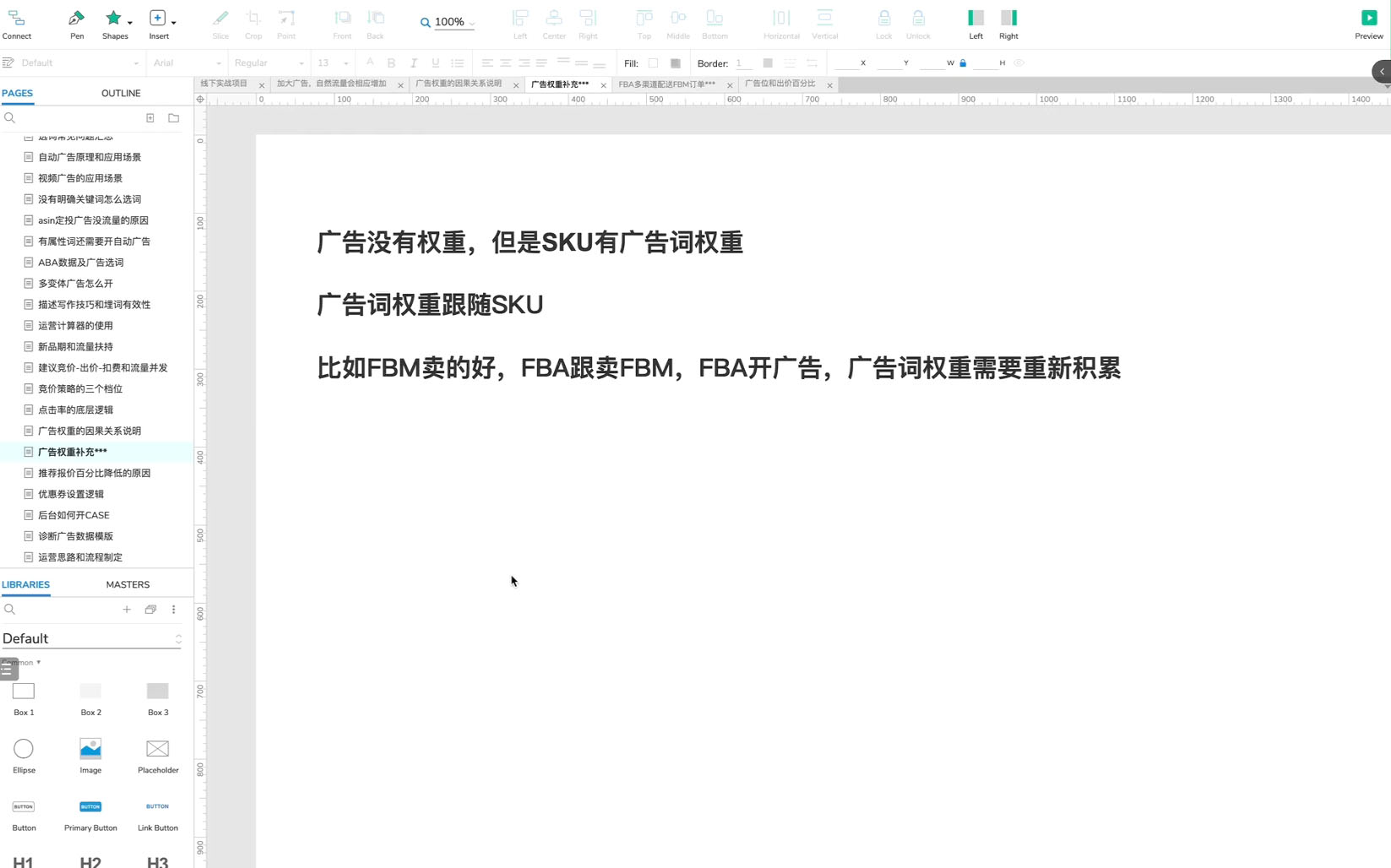Toggle bold text formatting
Image resolution: width=1391 pixels, height=868 pixels.
pos(391,62)
